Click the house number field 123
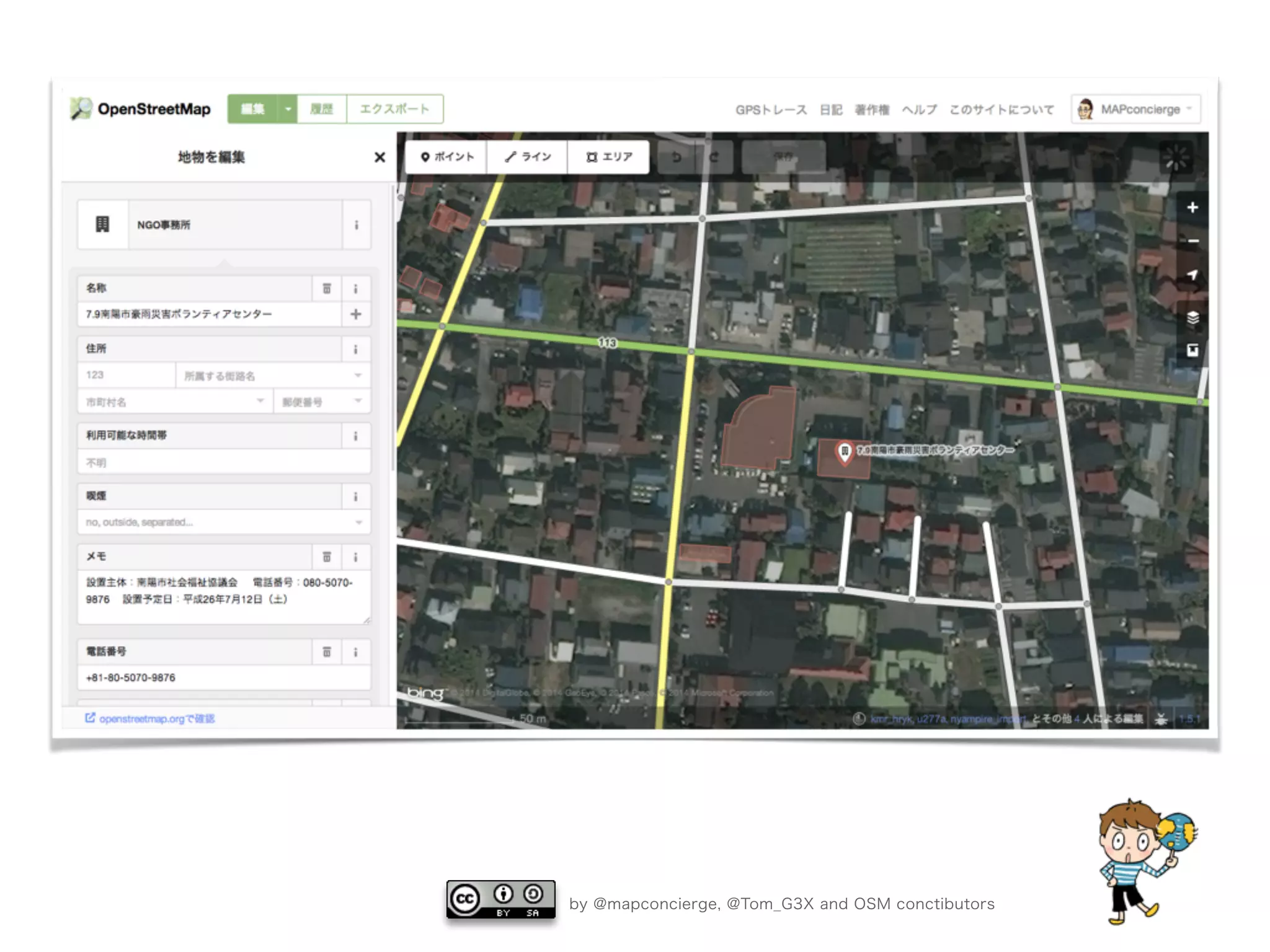Image resolution: width=1270 pixels, height=952 pixels. tap(127, 375)
